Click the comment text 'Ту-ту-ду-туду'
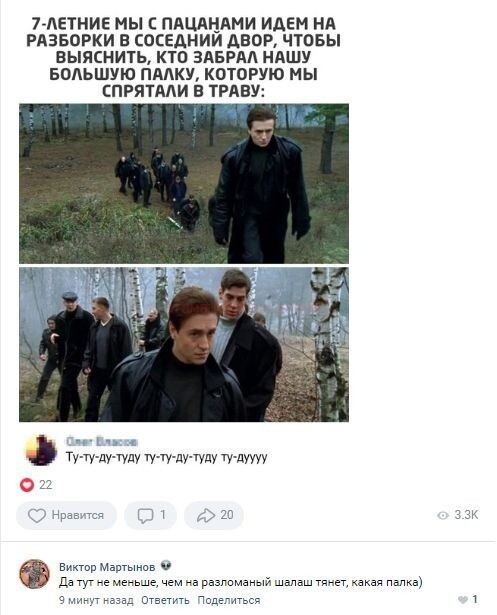Image resolution: width=497 pixels, height=615 pixels. pyautogui.click(x=167, y=457)
